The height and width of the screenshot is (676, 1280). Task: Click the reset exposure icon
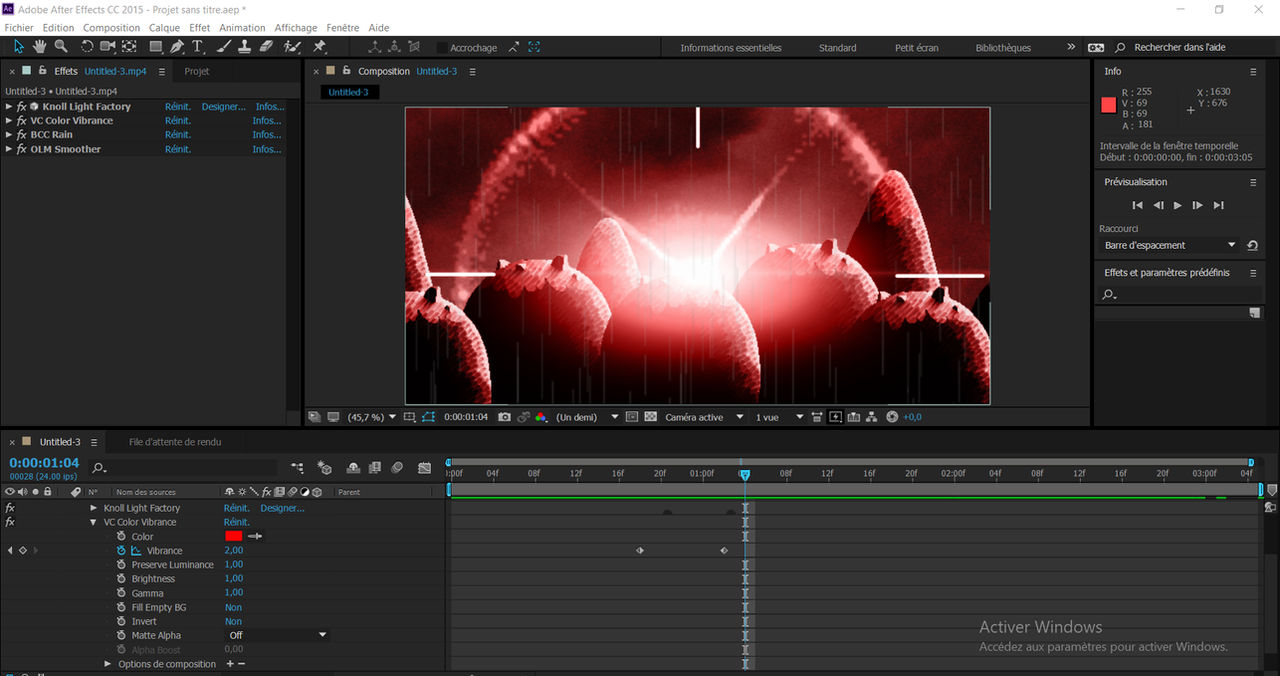[892, 417]
